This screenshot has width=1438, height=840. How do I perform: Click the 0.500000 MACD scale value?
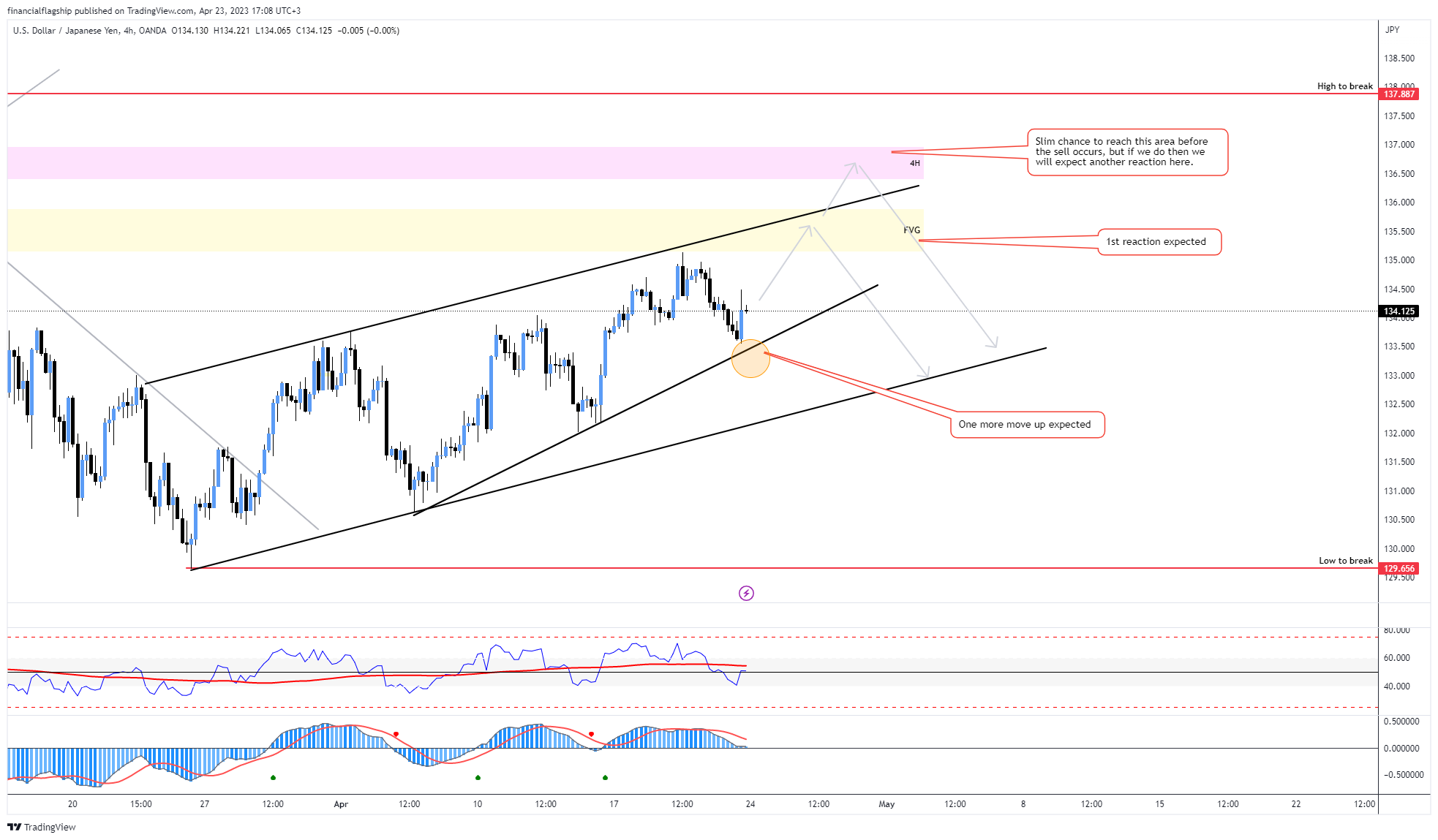1401,722
